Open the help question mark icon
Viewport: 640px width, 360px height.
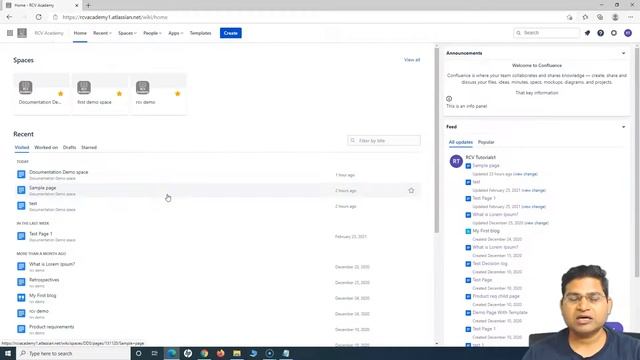click(600, 33)
